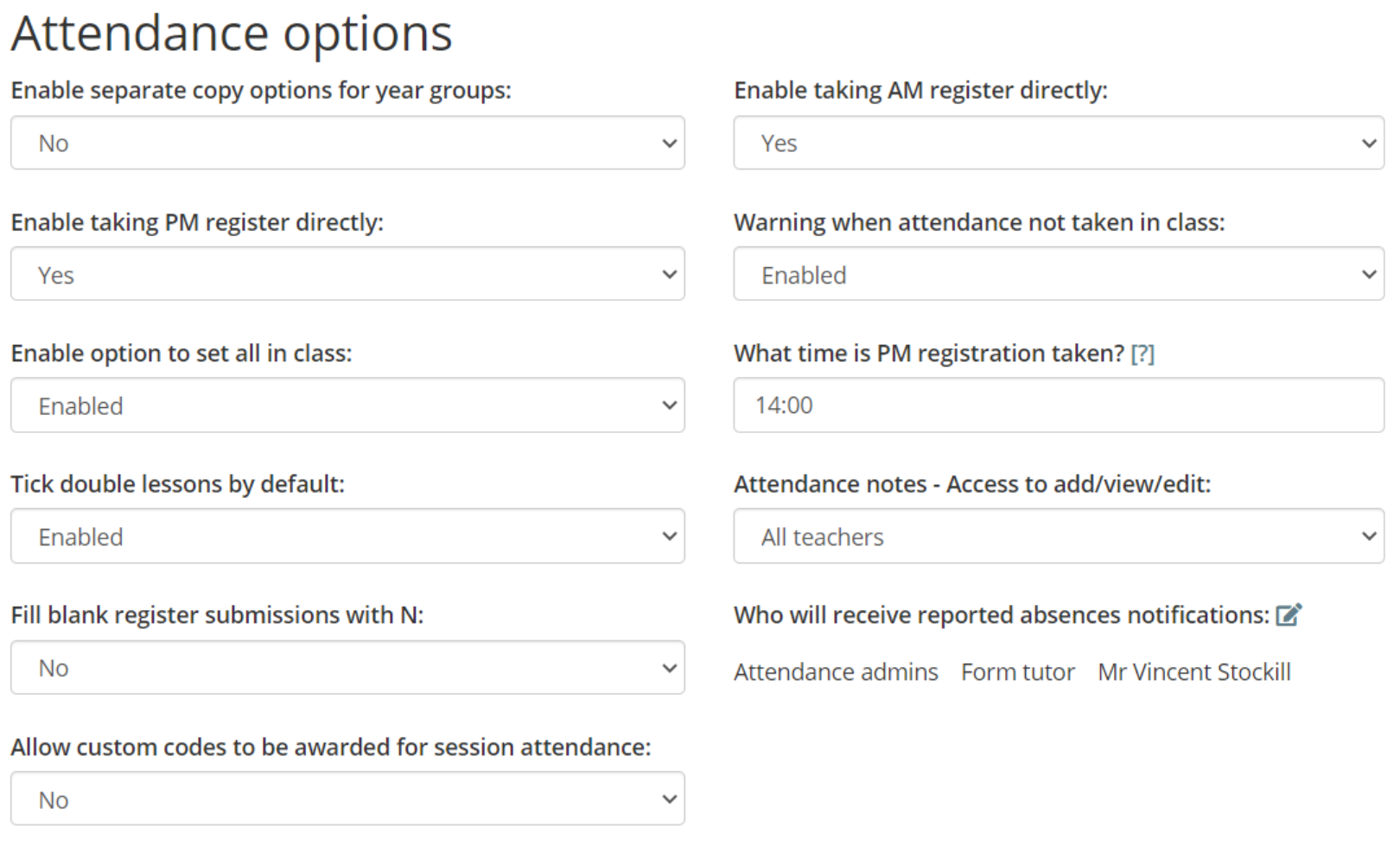Select 'Form tutor' in the notifications list
Image resolution: width=1400 pixels, height=841 pixels.
click(1018, 672)
